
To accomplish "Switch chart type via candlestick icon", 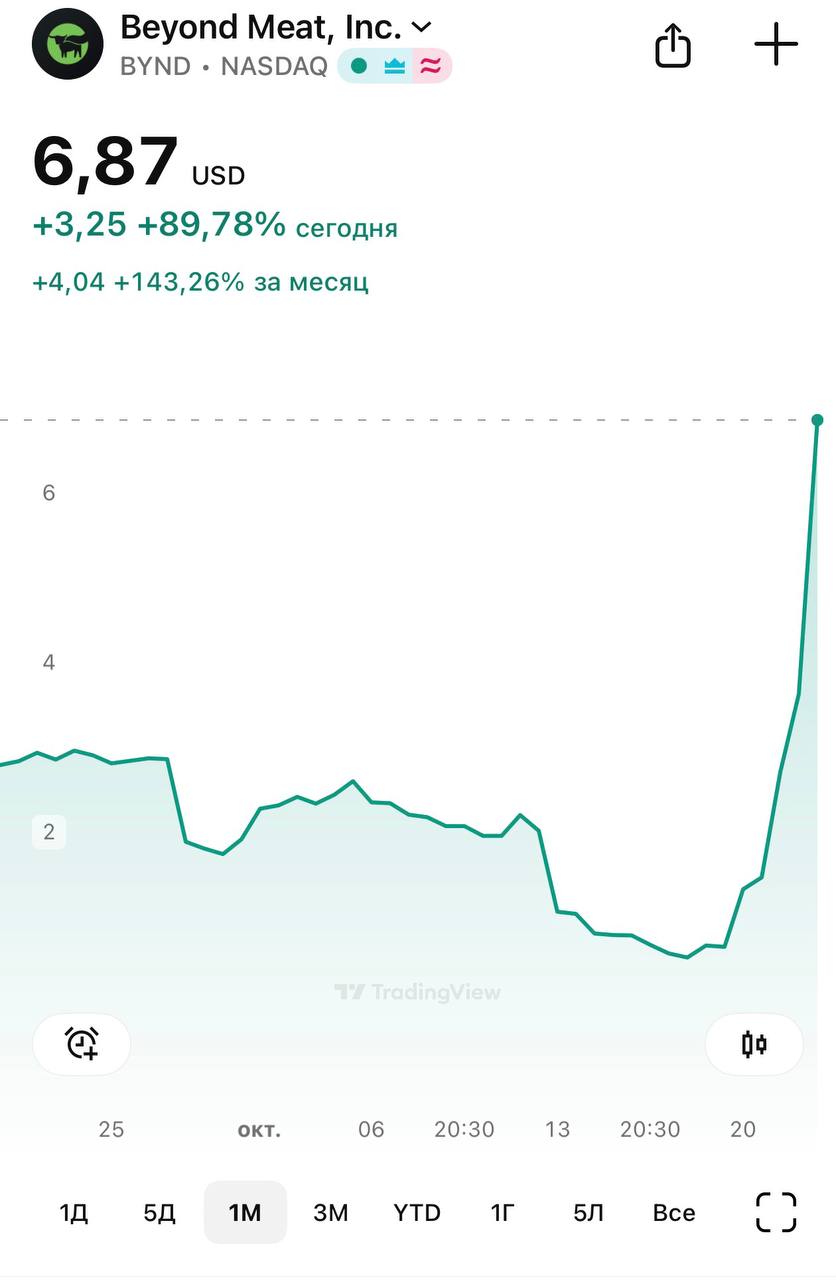I will [x=754, y=1044].
